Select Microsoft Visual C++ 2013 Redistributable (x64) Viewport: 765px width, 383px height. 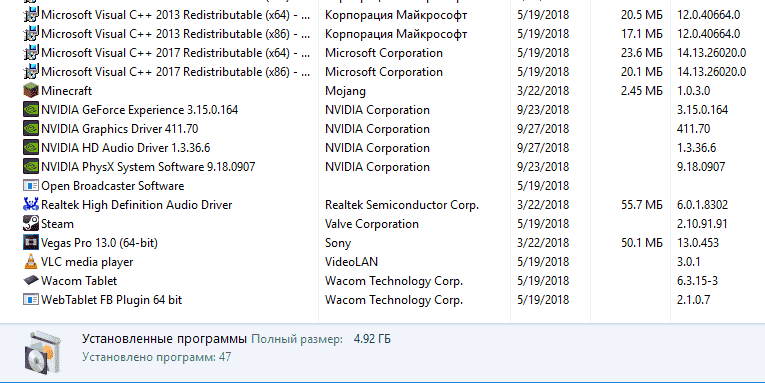point(175,15)
